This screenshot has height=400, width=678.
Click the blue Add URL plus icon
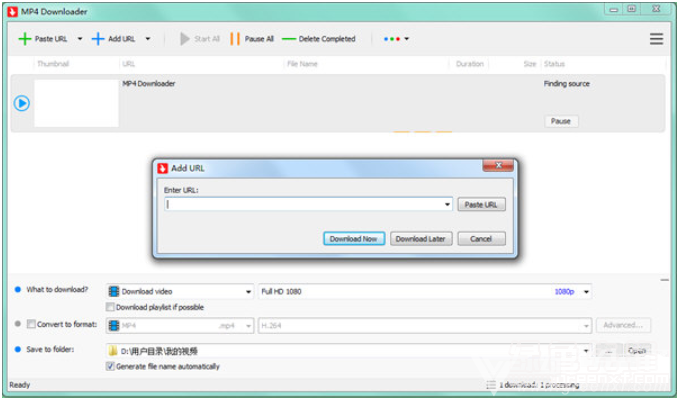(x=98, y=39)
